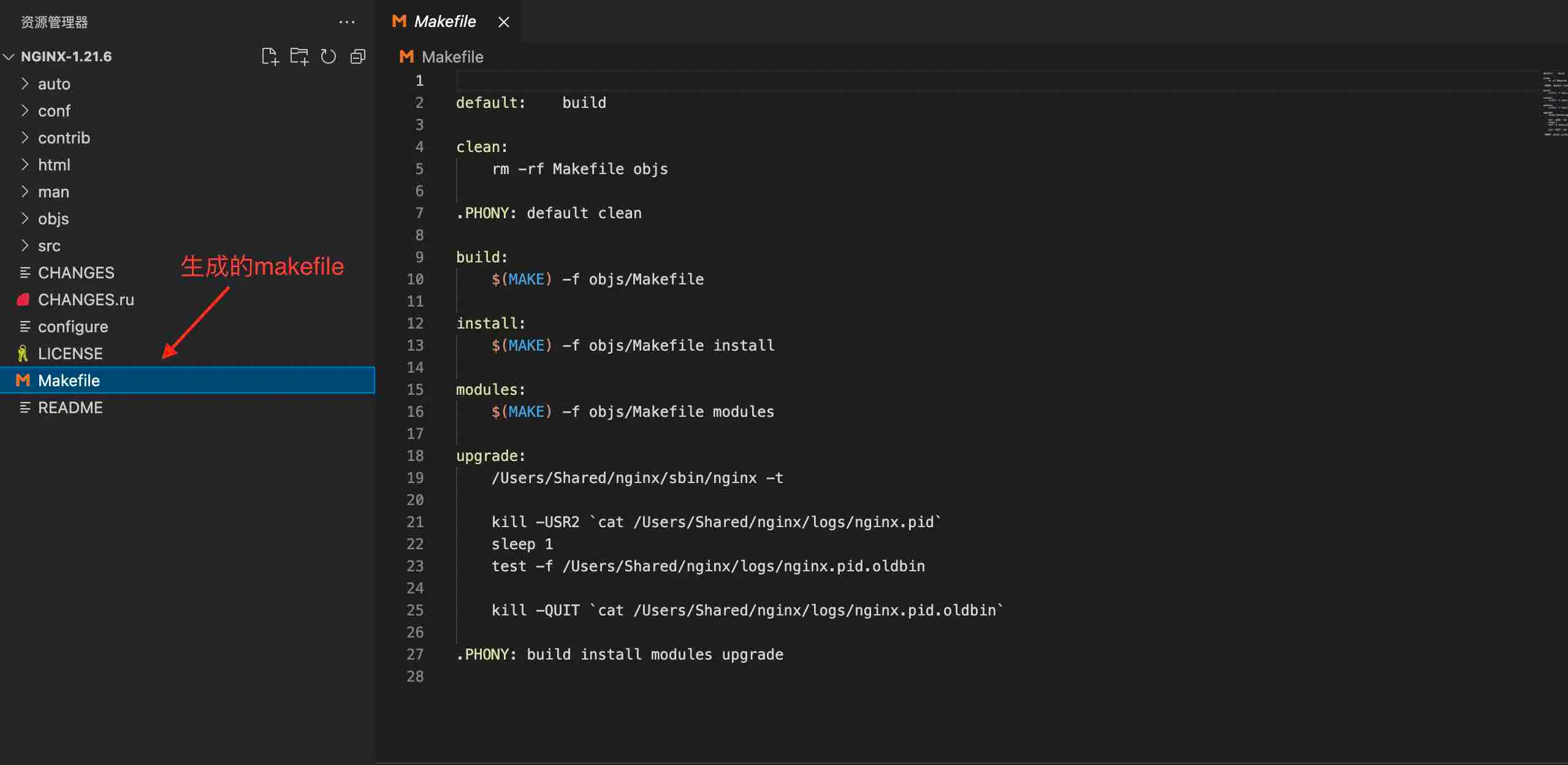Click the New File icon in explorer header

(270, 56)
